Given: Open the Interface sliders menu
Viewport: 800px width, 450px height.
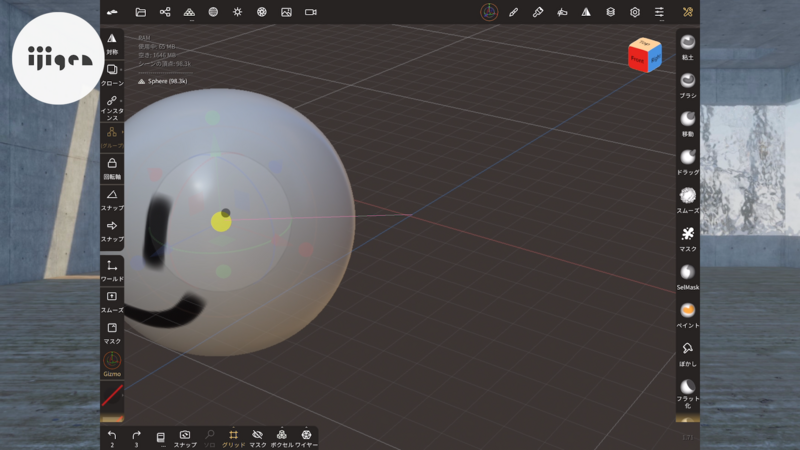Looking at the screenshot, I should [659, 12].
